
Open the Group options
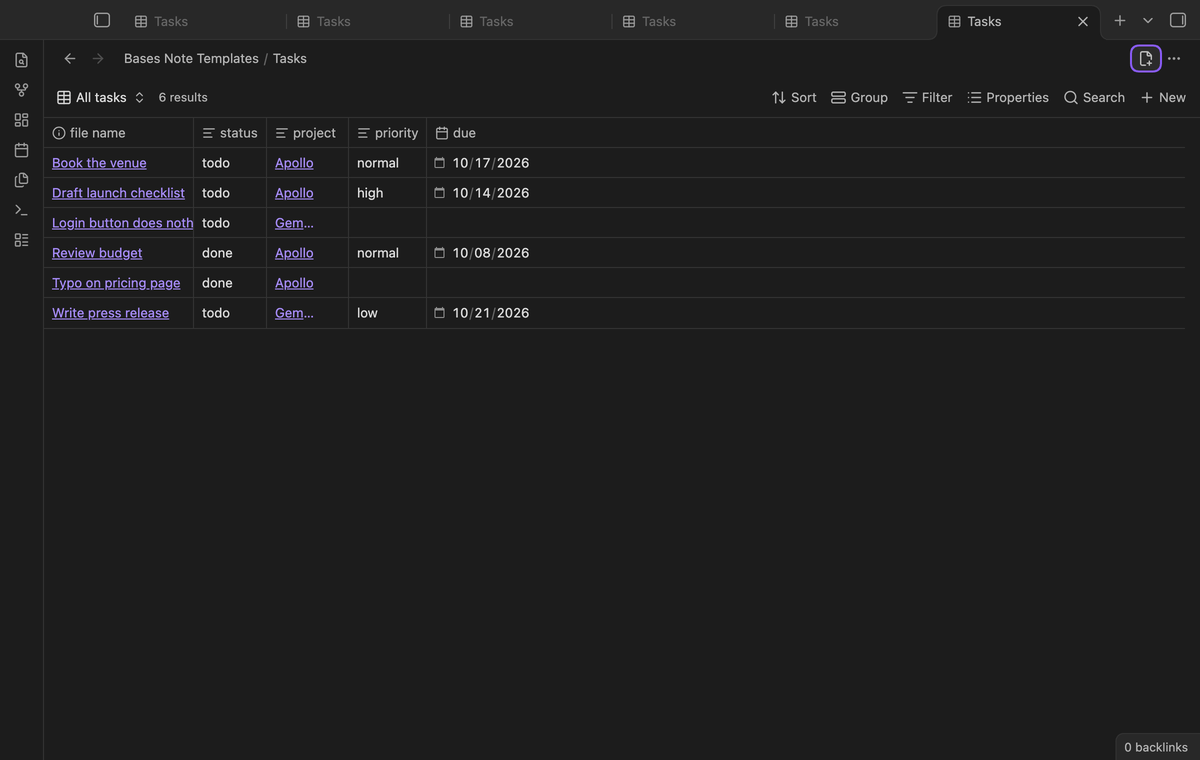coord(859,97)
